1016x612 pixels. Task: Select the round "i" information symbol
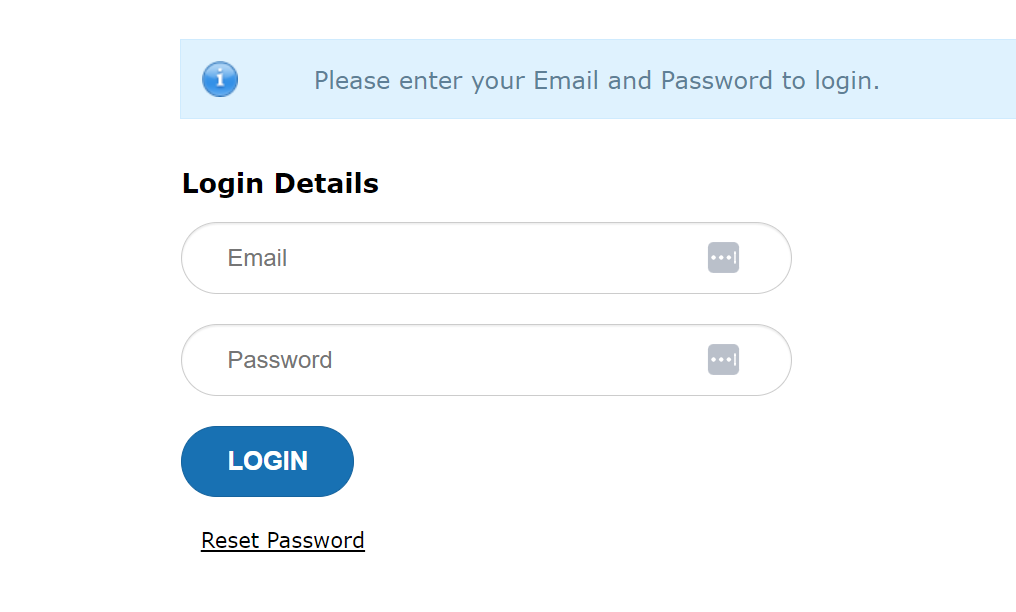point(220,79)
